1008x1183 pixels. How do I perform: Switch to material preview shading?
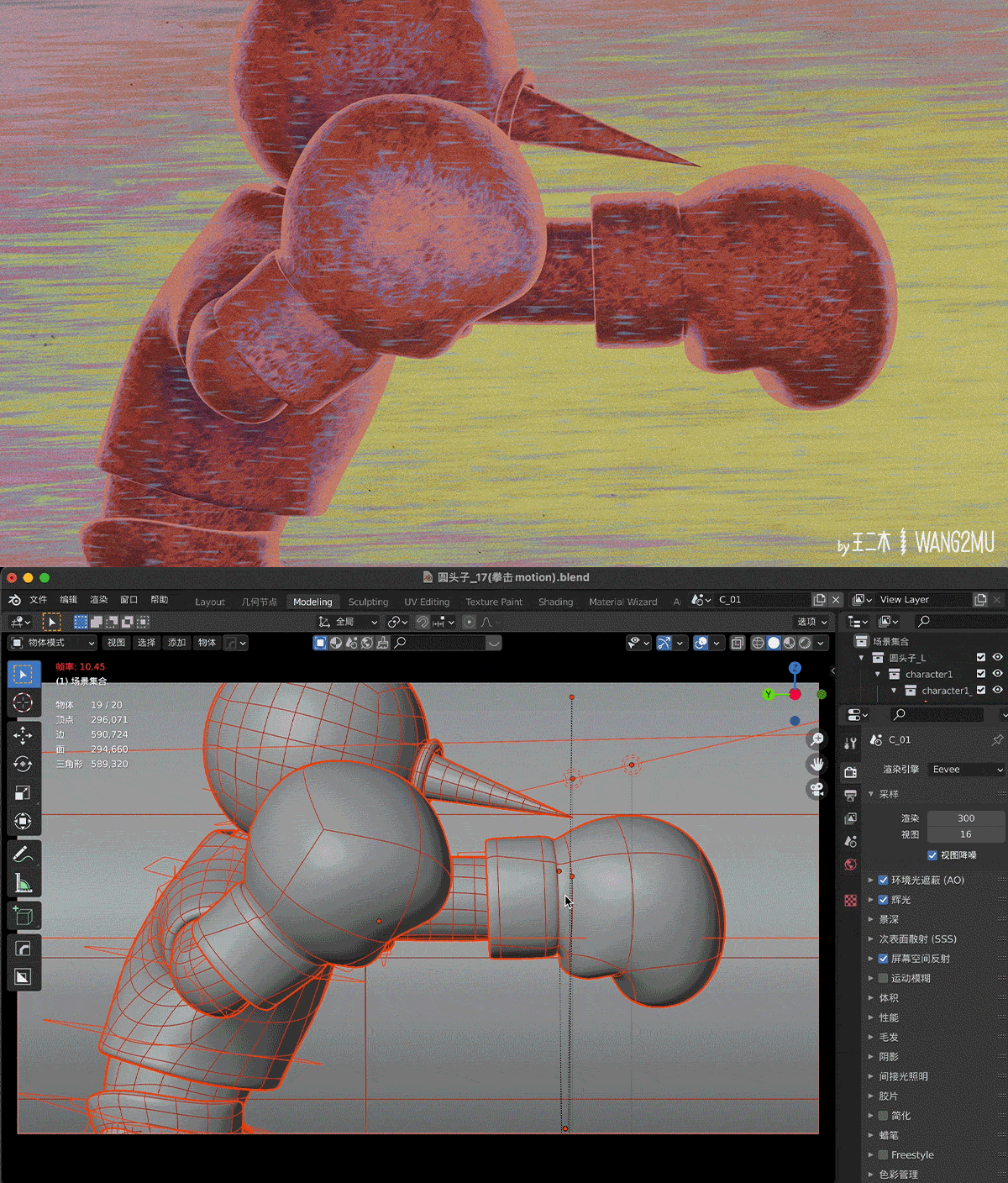[x=789, y=643]
